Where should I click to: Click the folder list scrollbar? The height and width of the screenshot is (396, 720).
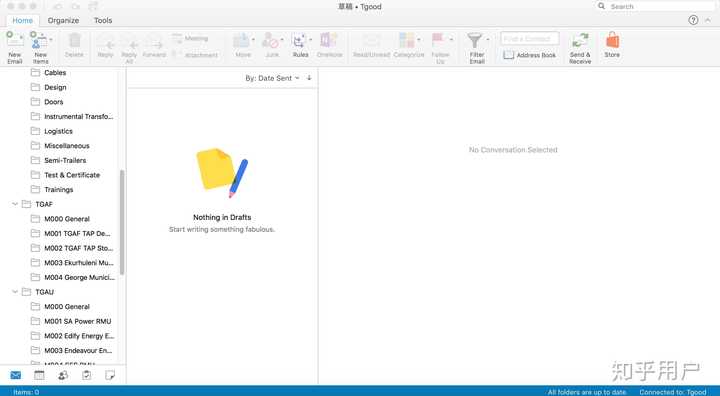pos(122,222)
